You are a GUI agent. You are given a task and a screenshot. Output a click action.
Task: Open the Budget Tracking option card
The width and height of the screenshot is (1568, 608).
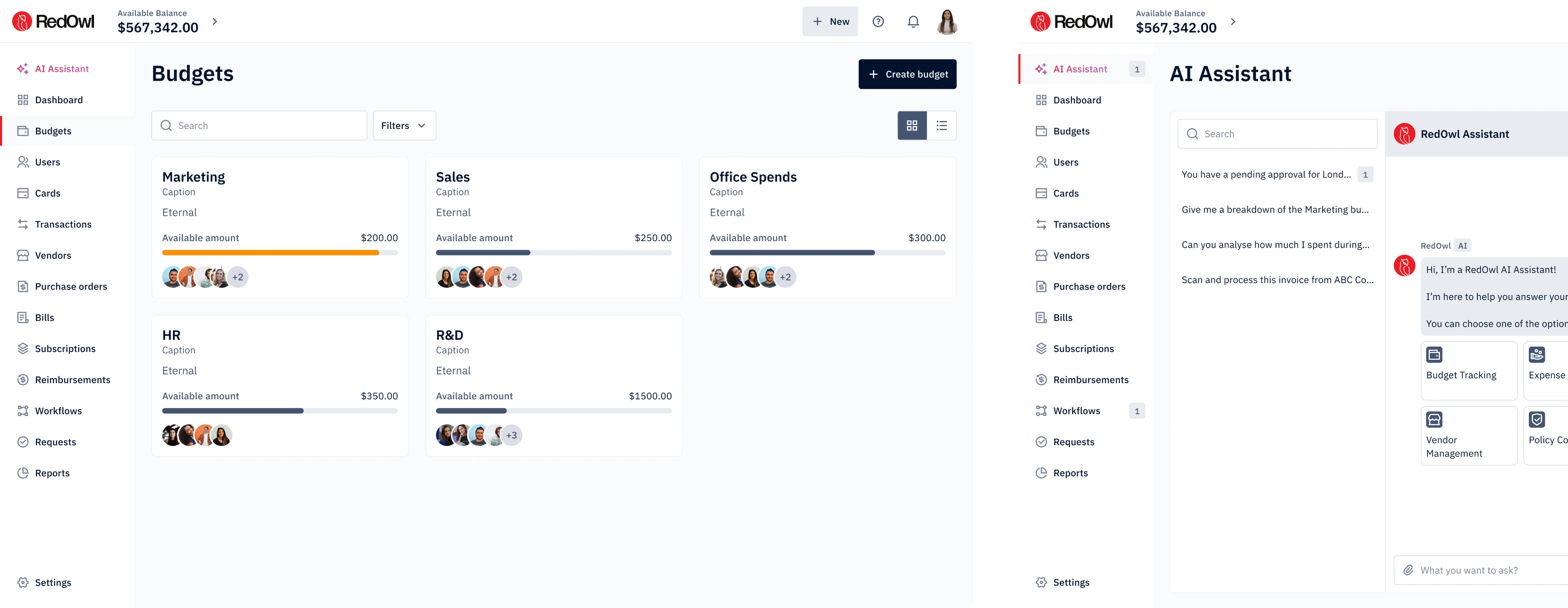coord(1468,370)
